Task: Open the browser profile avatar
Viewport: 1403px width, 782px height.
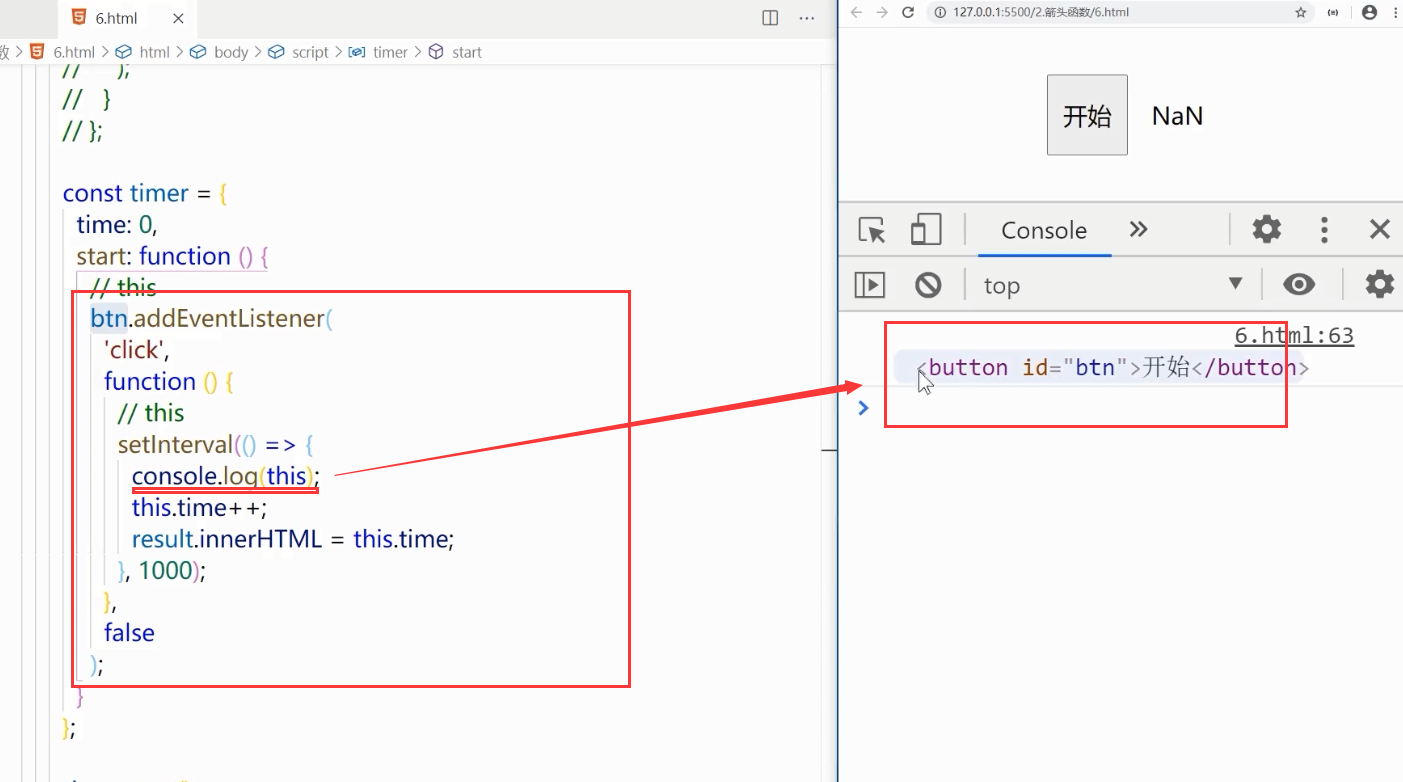Action: (x=1369, y=12)
